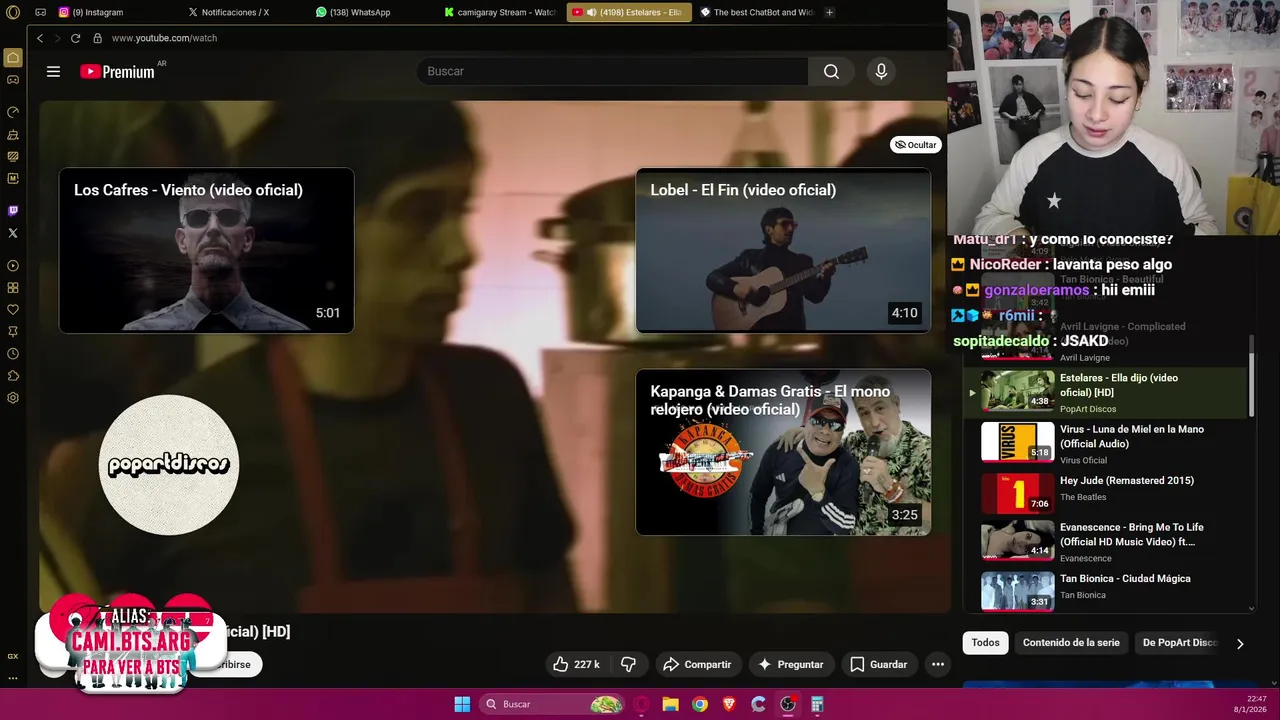Open the YouTube hamburger guide menu
This screenshot has height=720, width=1280.
pyautogui.click(x=53, y=71)
